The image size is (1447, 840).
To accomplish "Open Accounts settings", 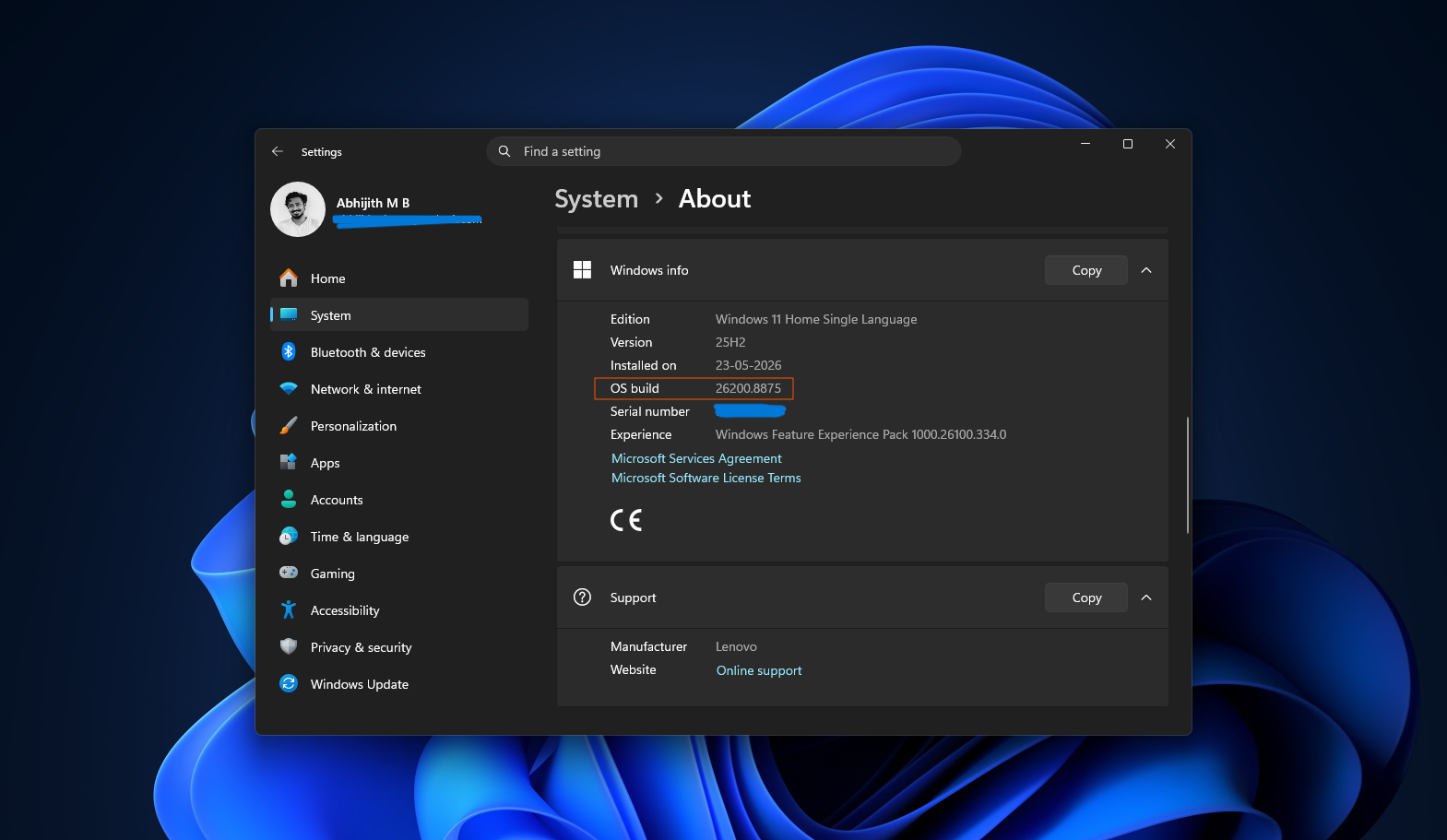I will (x=398, y=499).
